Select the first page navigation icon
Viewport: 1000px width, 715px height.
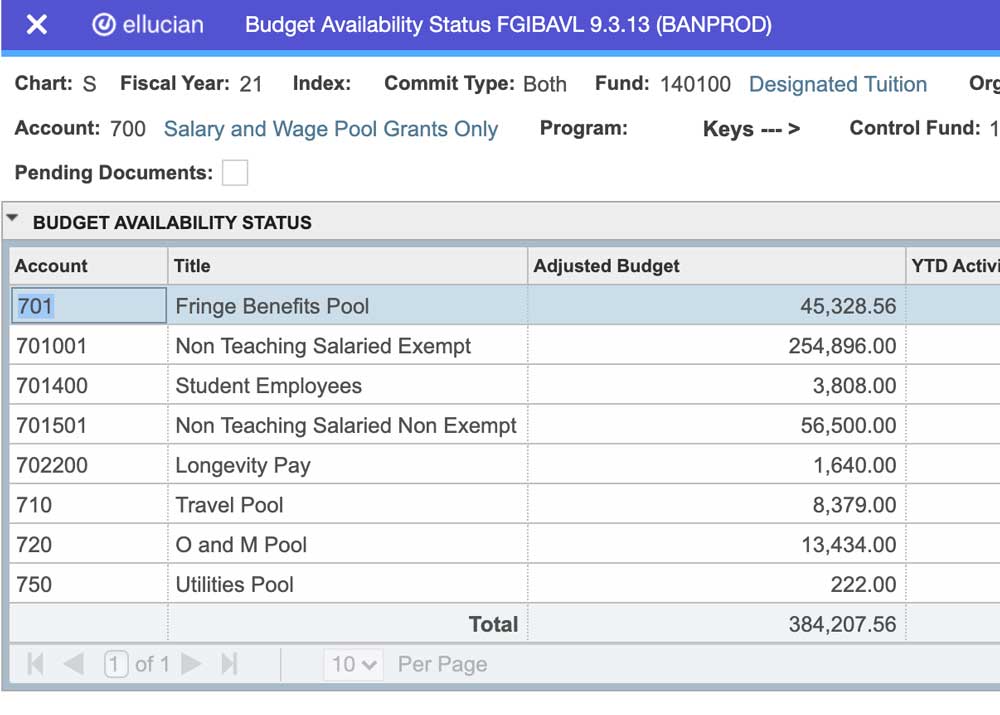[35, 663]
